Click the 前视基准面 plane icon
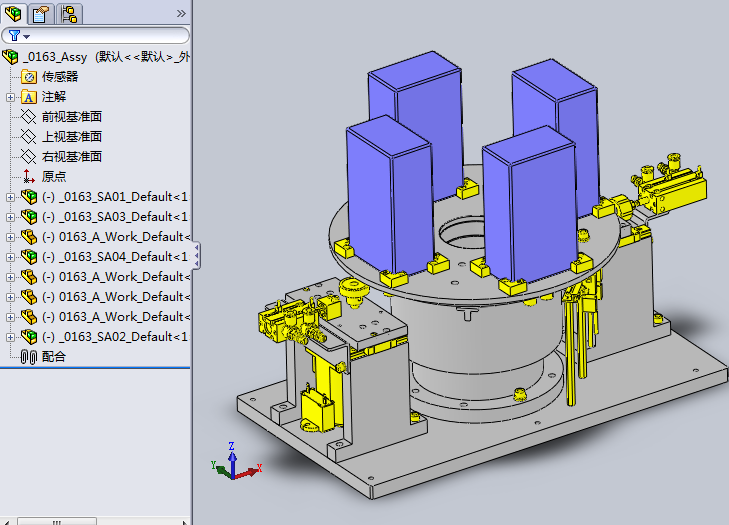Viewport: 729px width, 525px height. coord(28,117)
